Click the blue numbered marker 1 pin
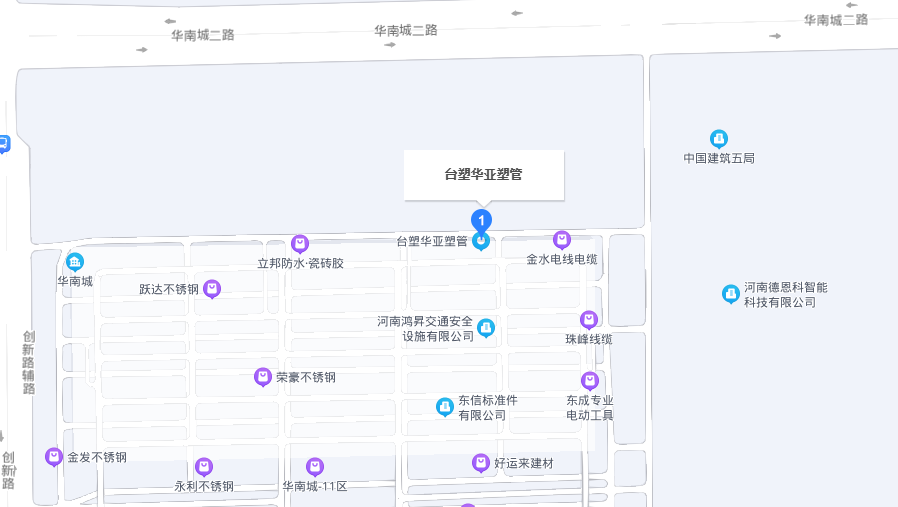Screen dimensions: 898x507 (x=481, y=222)
